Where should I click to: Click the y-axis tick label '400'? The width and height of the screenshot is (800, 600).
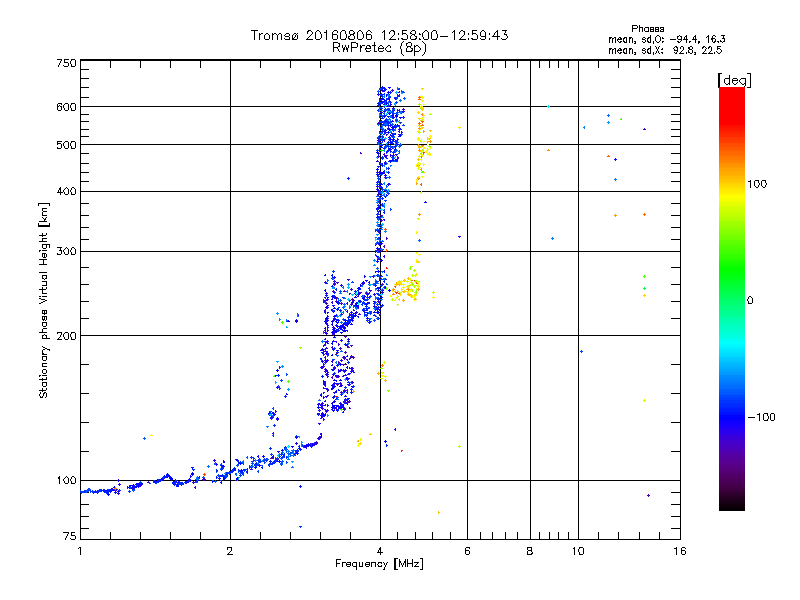pyautogui.click(x=66, y=191)
